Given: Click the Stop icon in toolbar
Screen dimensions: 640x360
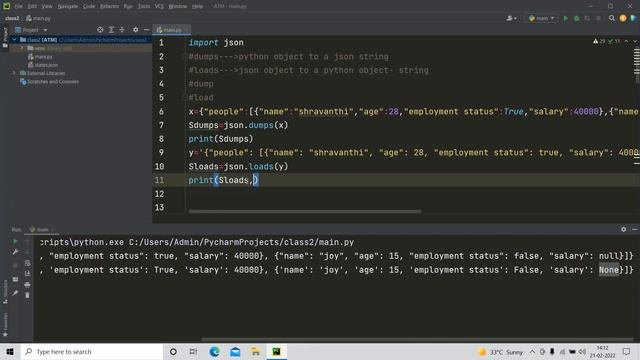Looking at the screenshot, I should click(x=598, y=18).
